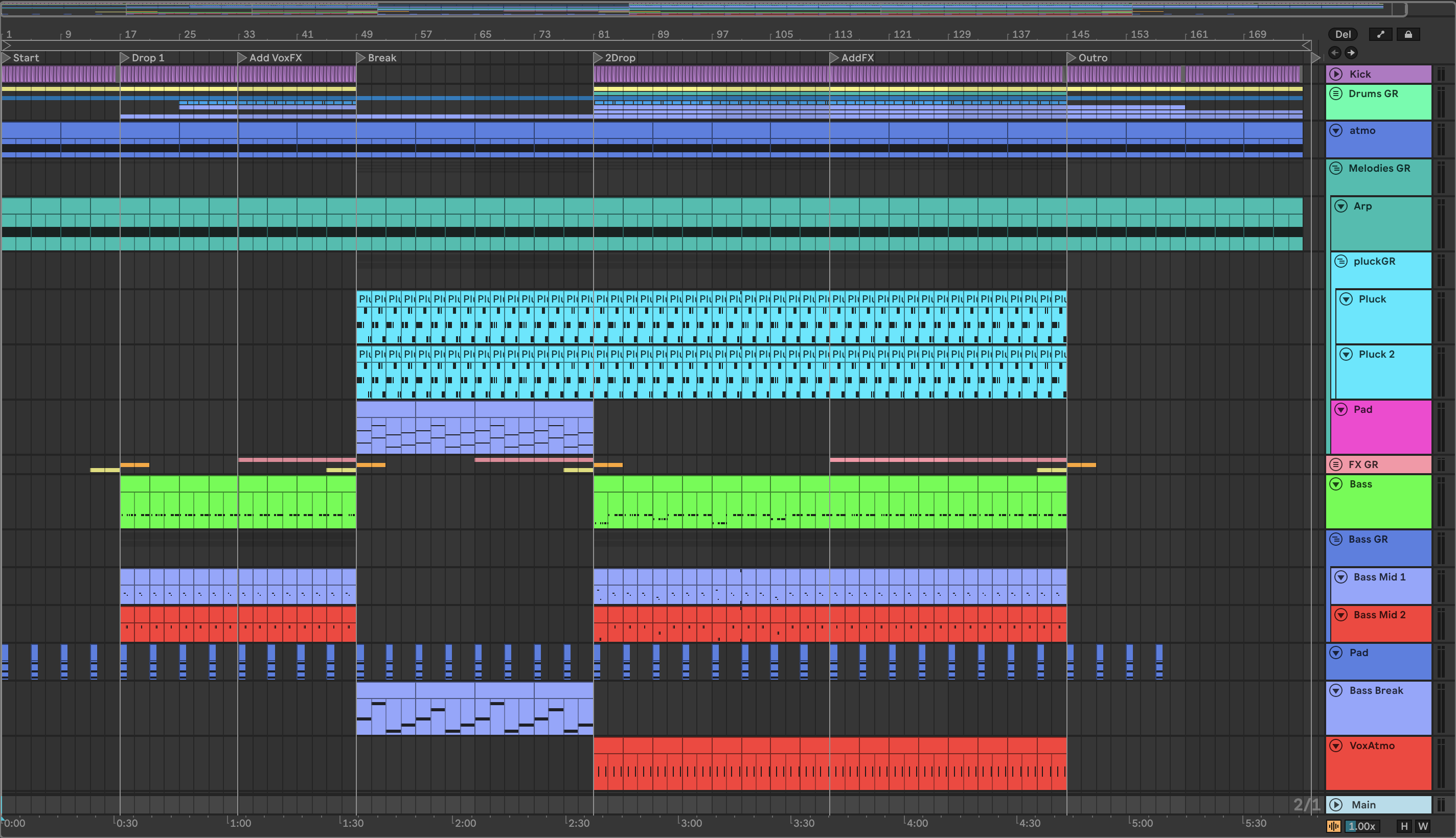
Task: Jump to next locator arrow
Action: [1351, 53]
